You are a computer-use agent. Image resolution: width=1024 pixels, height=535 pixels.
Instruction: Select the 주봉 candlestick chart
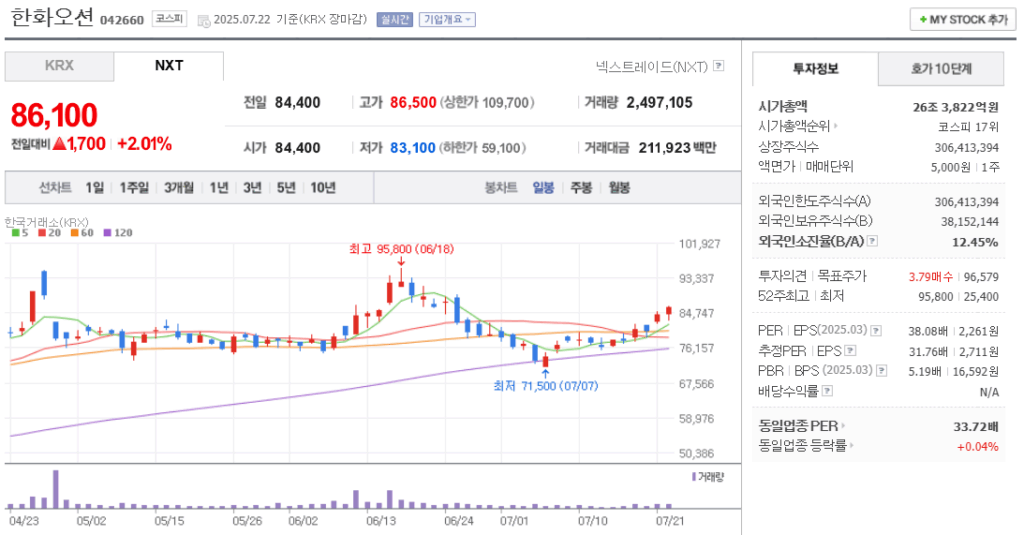581,188
